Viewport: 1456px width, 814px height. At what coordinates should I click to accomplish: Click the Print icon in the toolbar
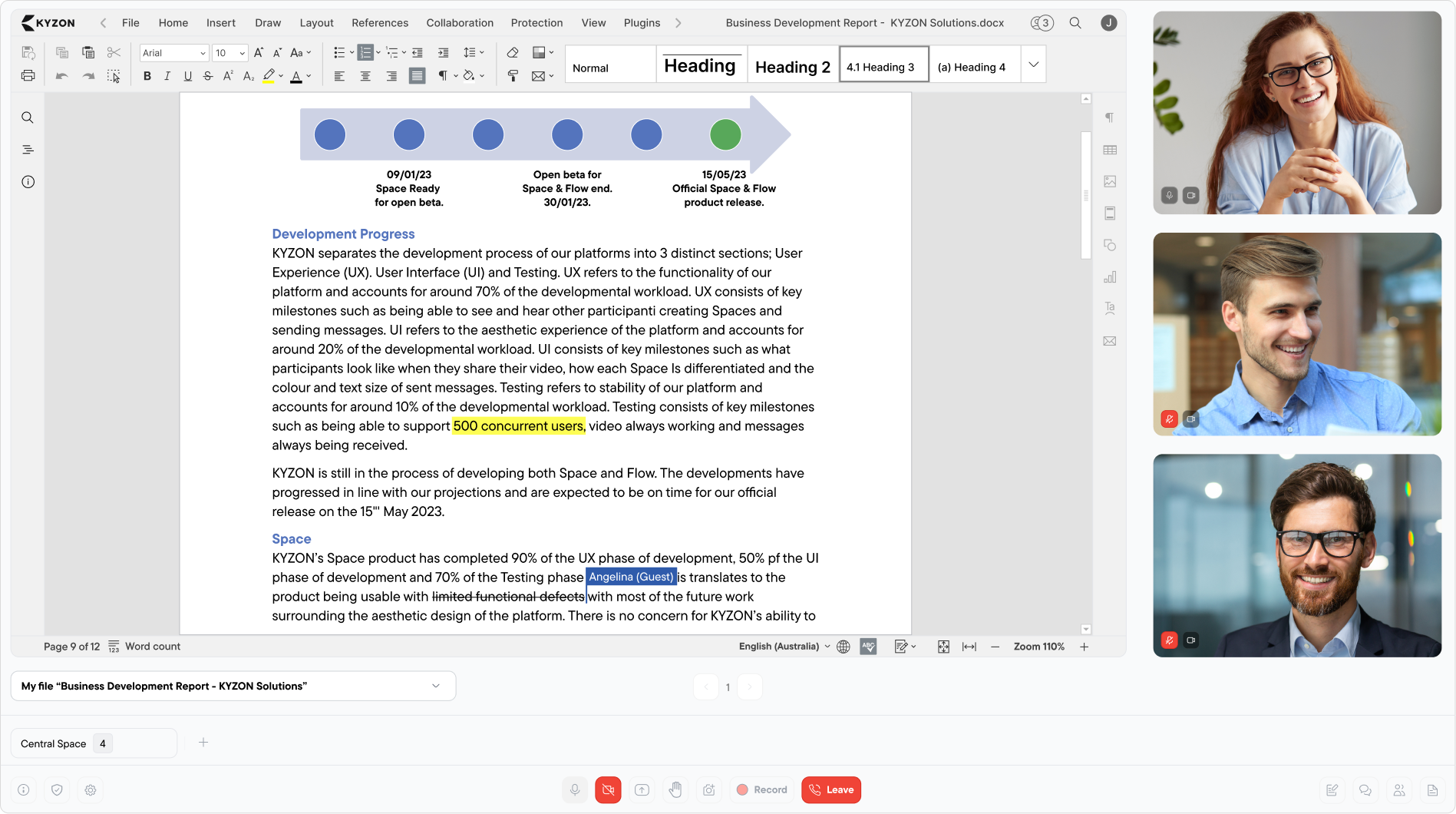coord(28,76)
